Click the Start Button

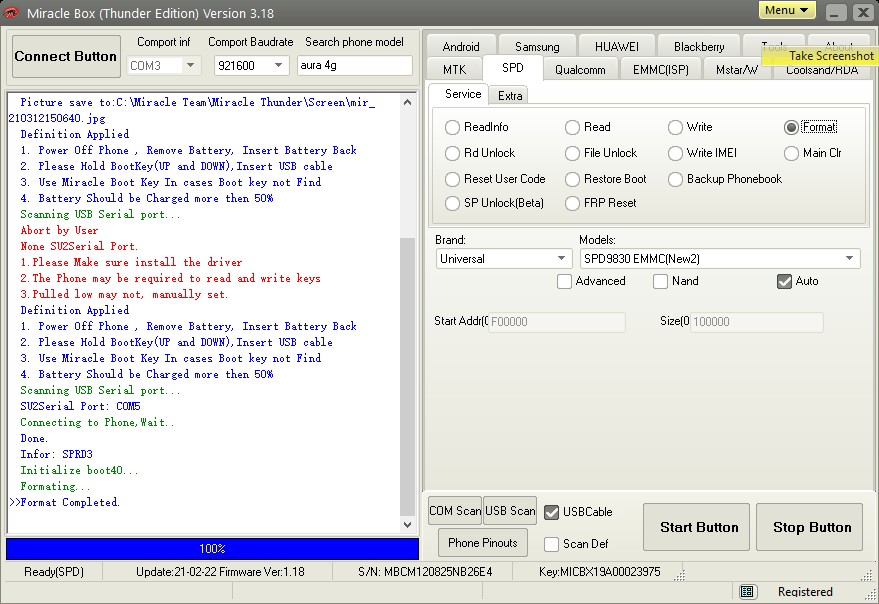click(696, 527)
